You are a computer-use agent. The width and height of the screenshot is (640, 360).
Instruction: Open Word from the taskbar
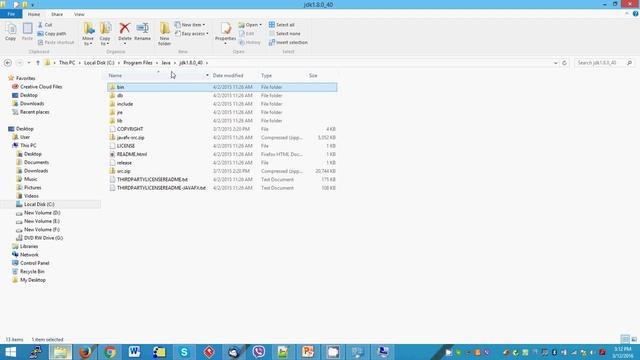(x=134, y=352)
